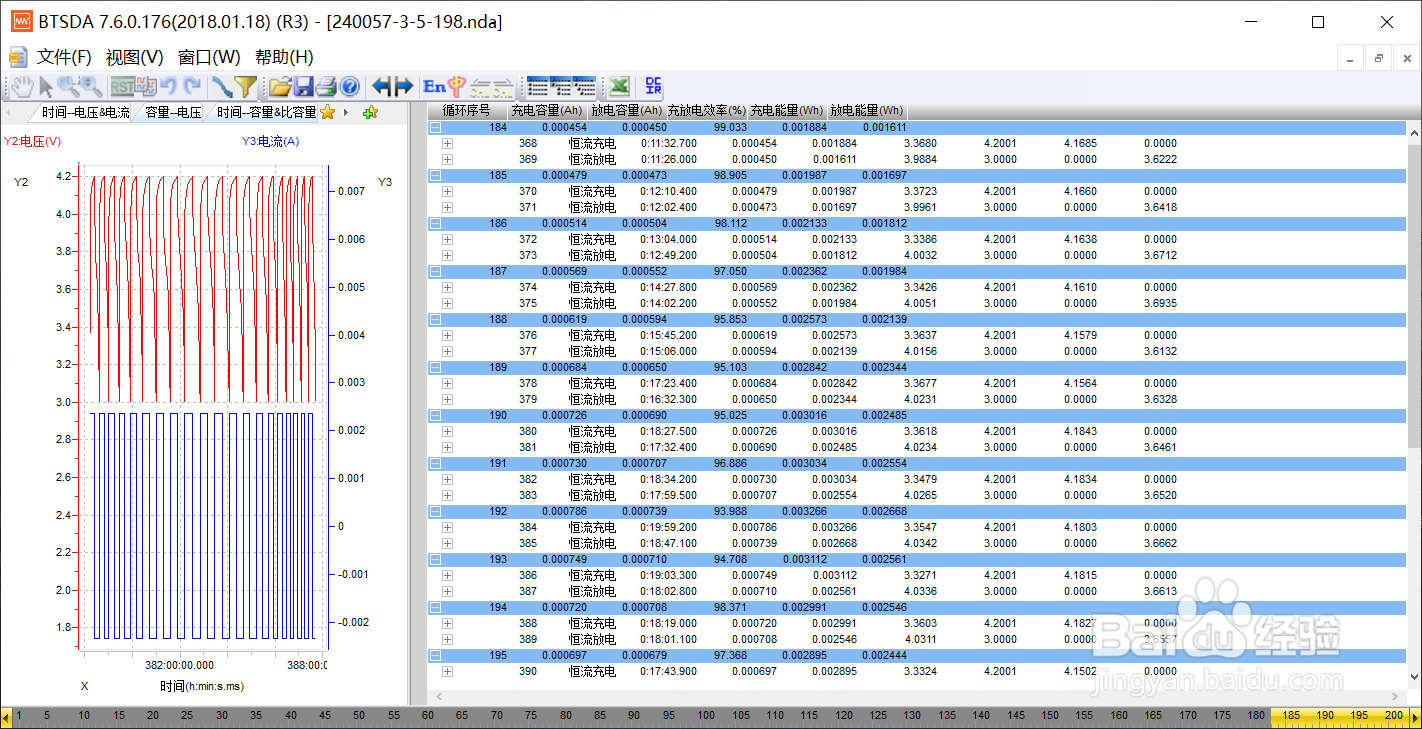Screen dimensions: 1422x729
Task: Click the yellow star favorite icon
Action: click(327, 112)
